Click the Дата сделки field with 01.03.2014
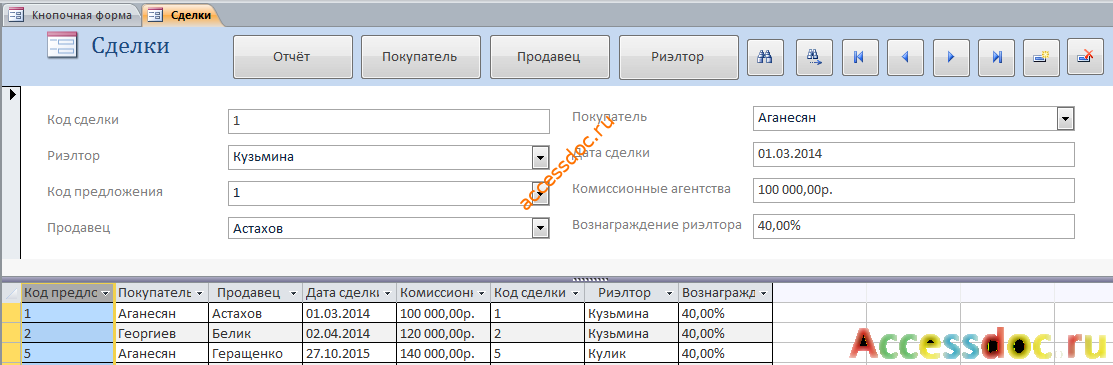The height and width of the screenshot is (365, 1113). [x=914, y=154]
